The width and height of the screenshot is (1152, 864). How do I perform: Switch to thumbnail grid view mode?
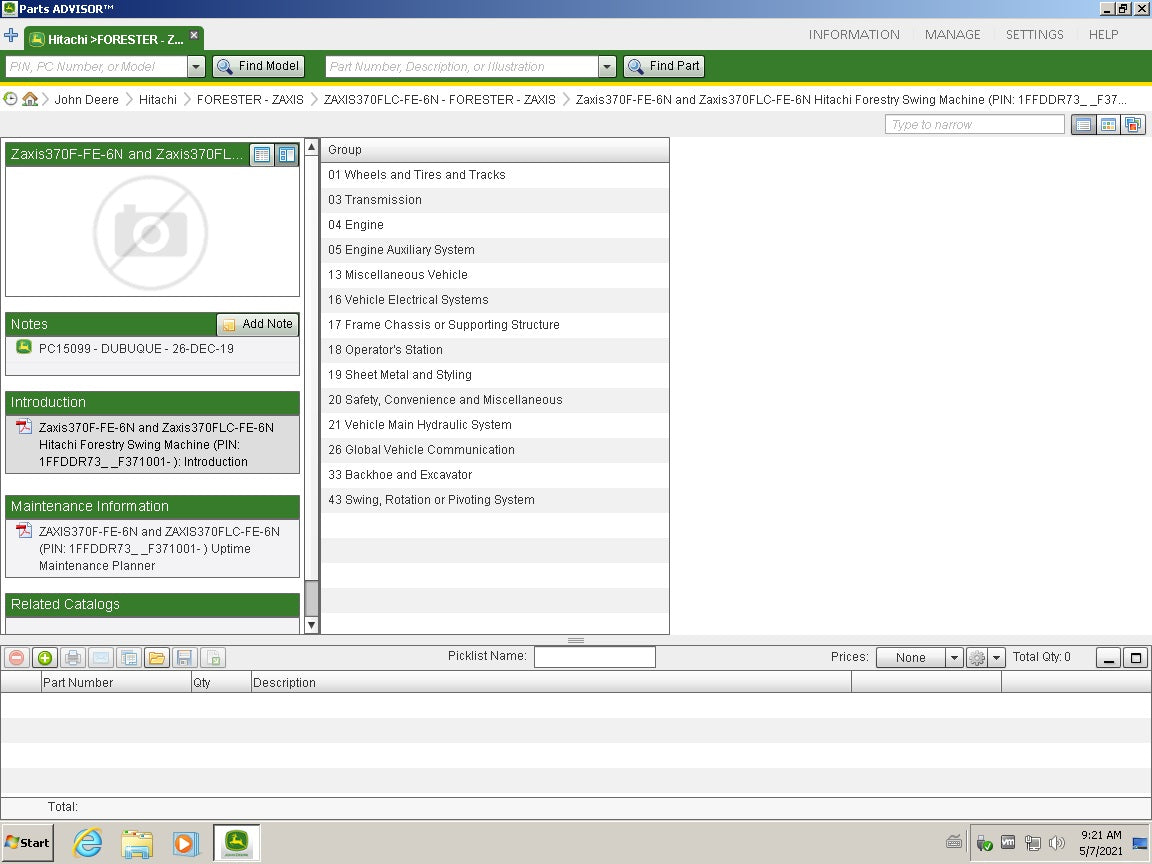[x=1108, y=125]
